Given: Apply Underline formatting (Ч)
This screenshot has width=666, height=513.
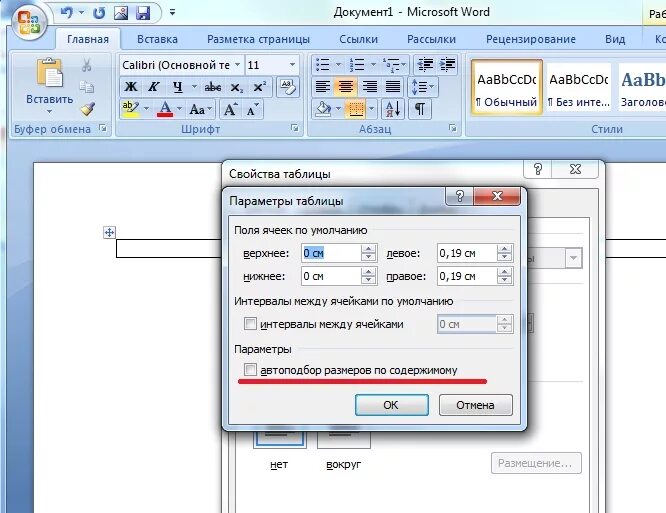Looking at the screenshot, I should tap(178, 87).
